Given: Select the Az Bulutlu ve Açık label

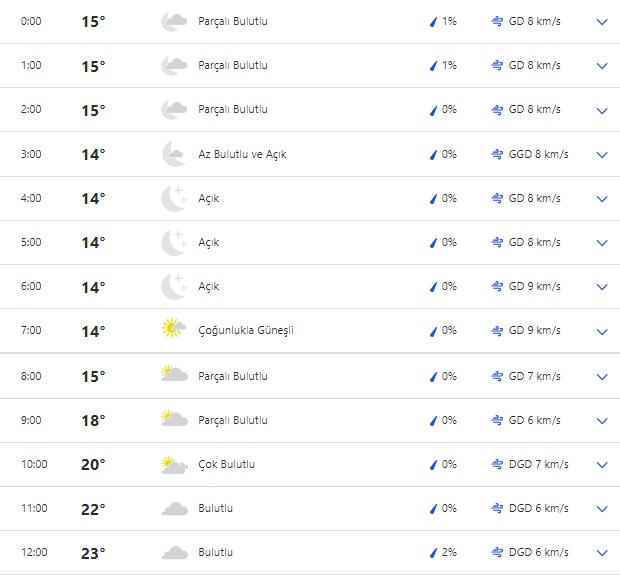Looking at the screenshot, I should click(x=242, y=155).
